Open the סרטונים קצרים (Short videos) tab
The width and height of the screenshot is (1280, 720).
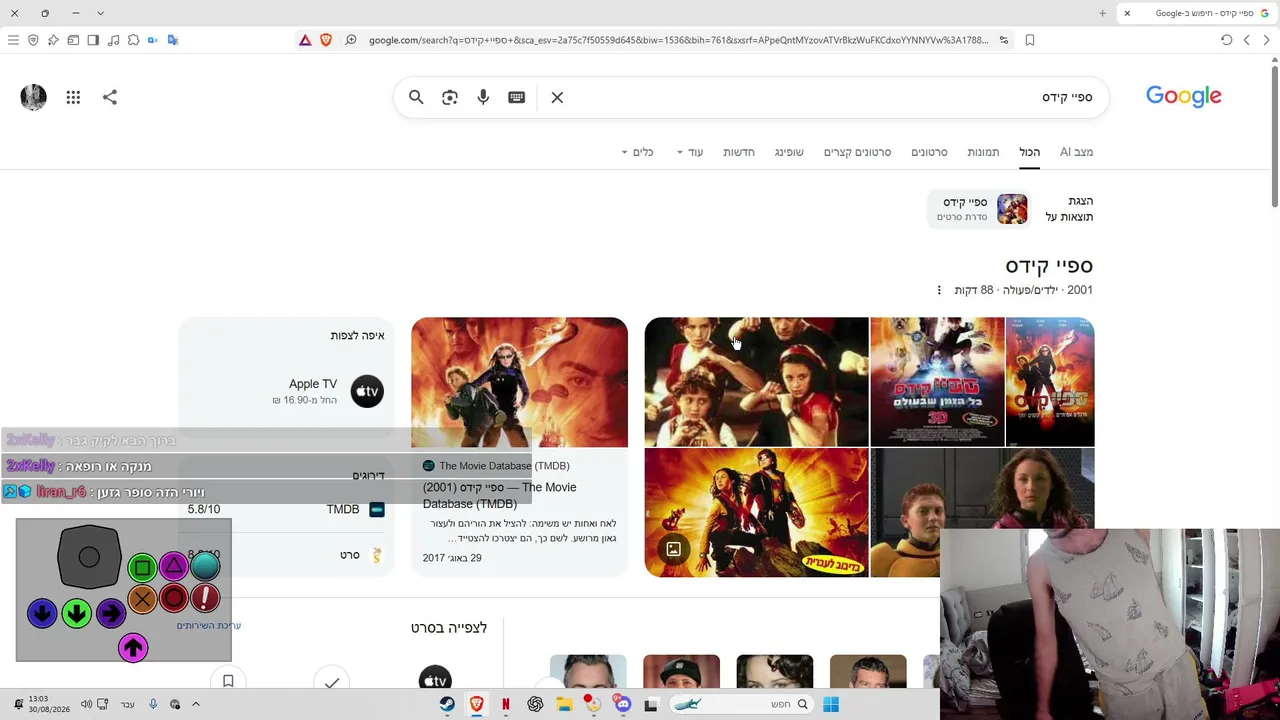click(857, 152)
